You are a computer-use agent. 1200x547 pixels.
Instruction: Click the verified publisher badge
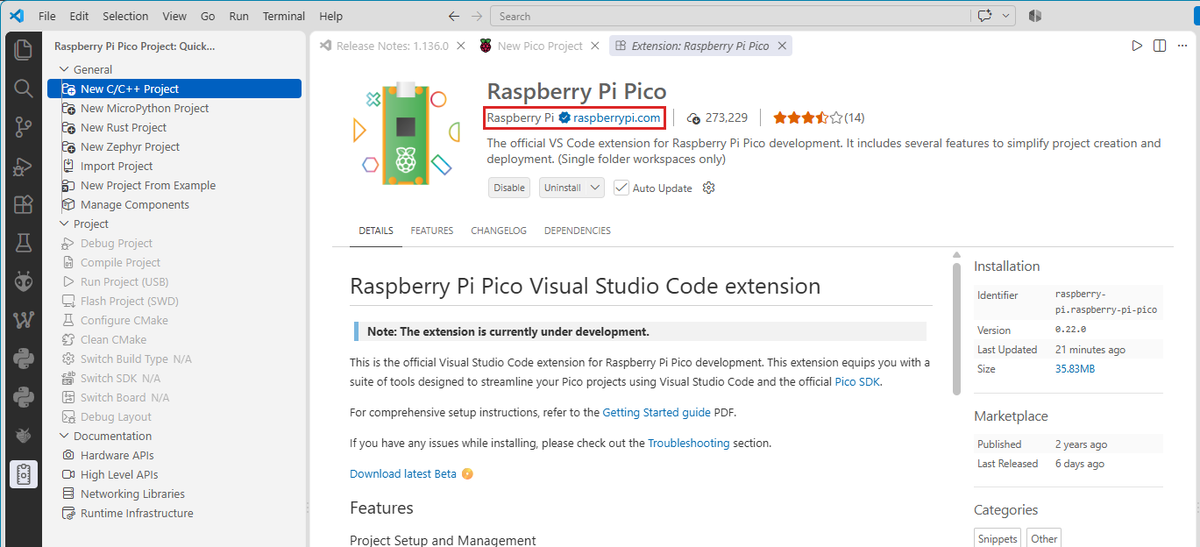(564, 118)
